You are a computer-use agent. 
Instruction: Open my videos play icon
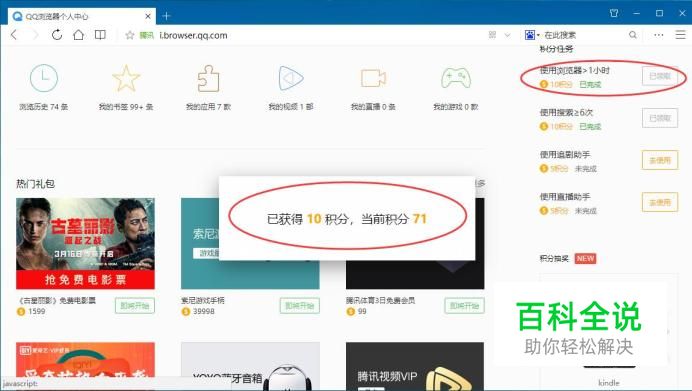coord(291,78)
